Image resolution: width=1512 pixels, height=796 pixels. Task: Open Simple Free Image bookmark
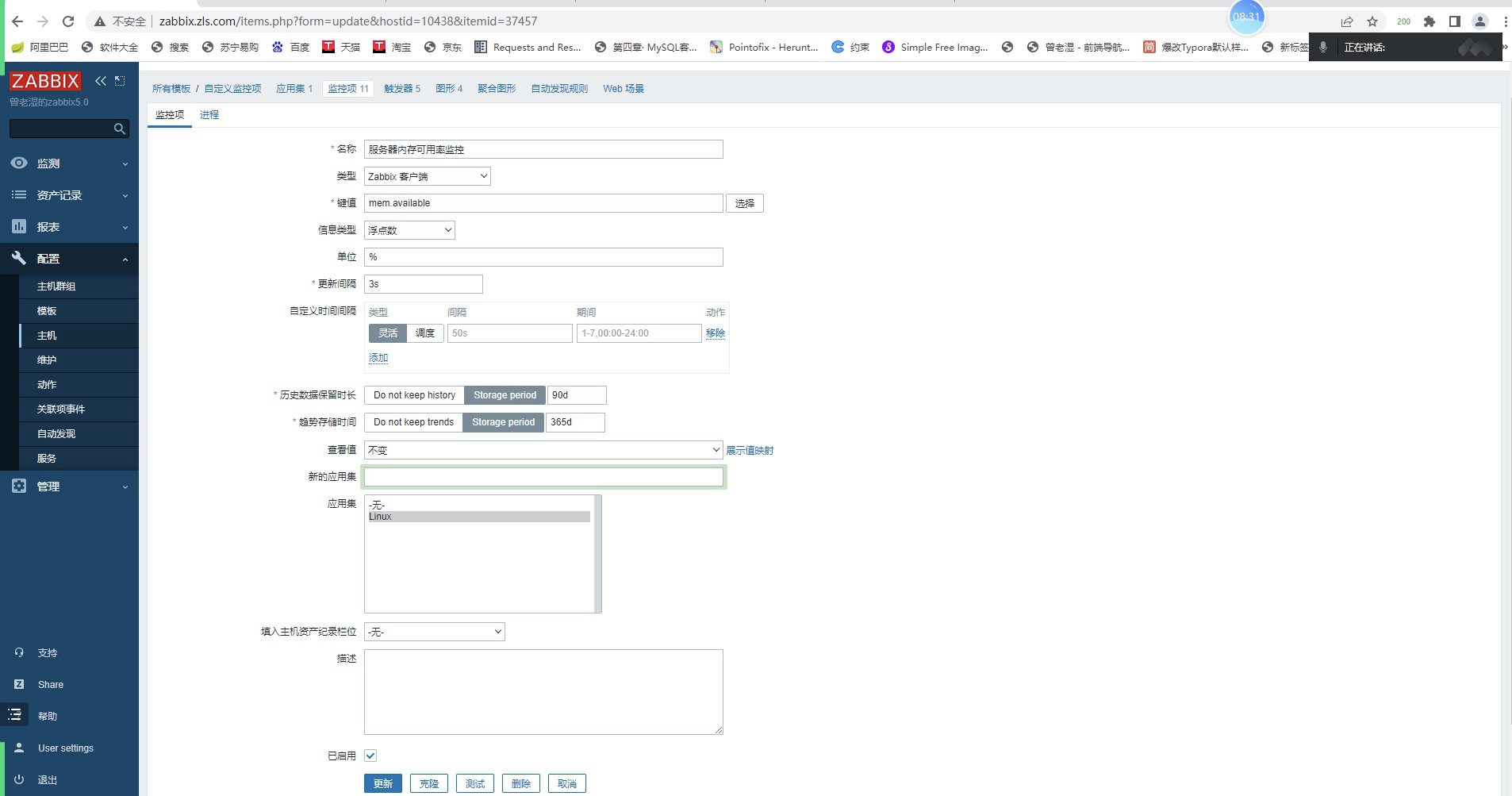(x=935, y=47)
